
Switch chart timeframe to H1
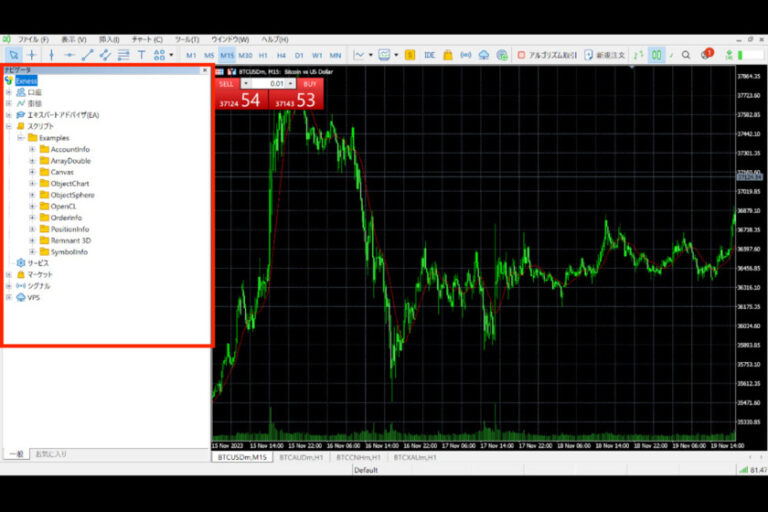pyautogui.click(x=263, y=55)
